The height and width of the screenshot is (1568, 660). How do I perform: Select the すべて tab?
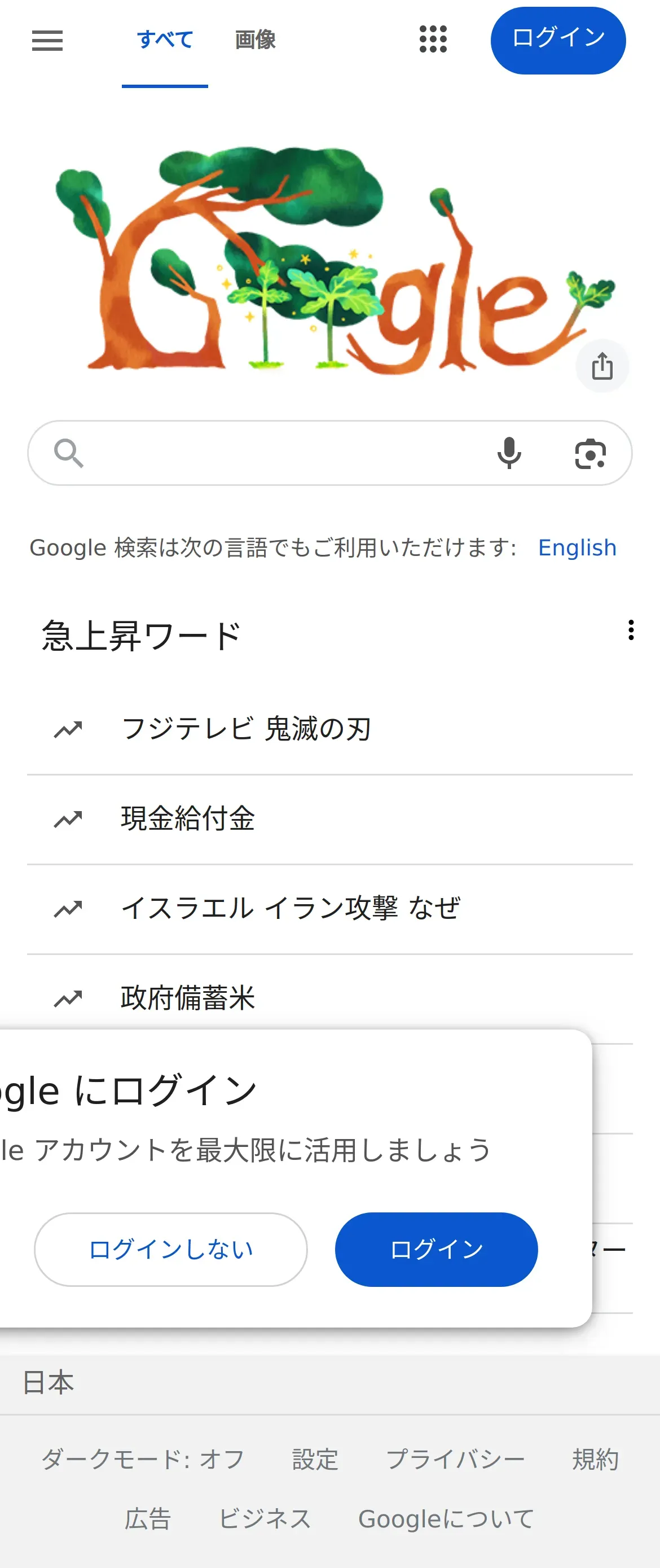[165, 40]
